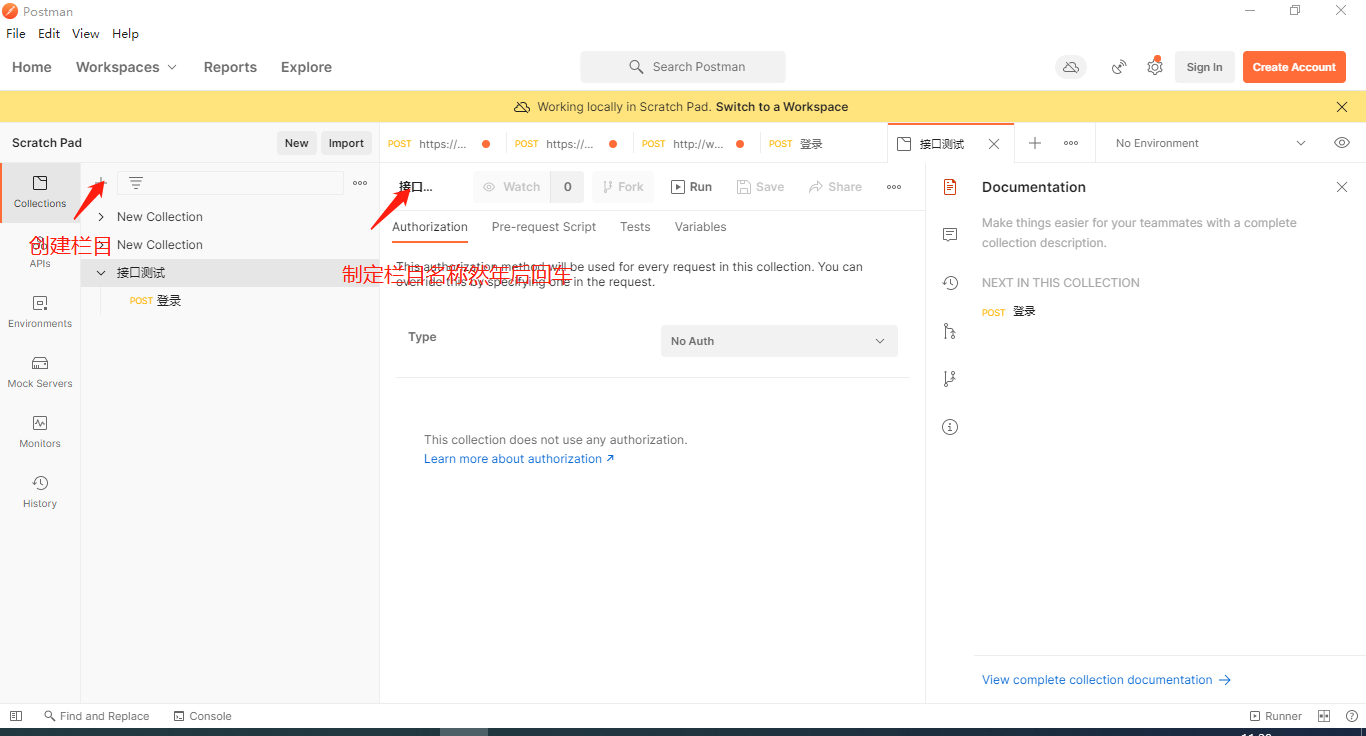Open the Environments sidebar section
The width and height of the screenshot is (1366, 736).
coord(40,312)
